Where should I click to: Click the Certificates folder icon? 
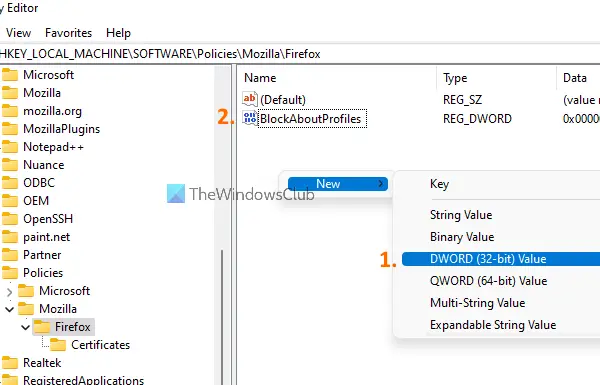(58, 345)
